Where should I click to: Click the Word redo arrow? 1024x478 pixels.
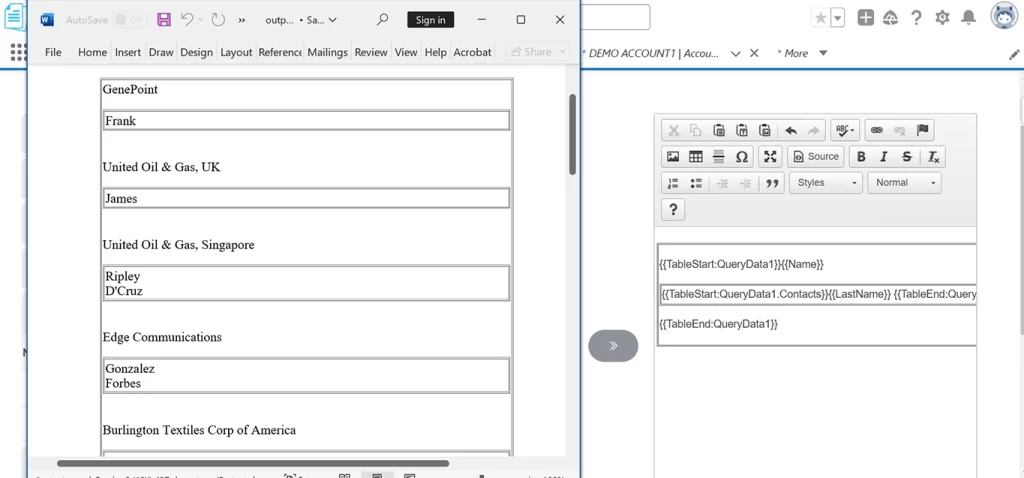(218, 20)
